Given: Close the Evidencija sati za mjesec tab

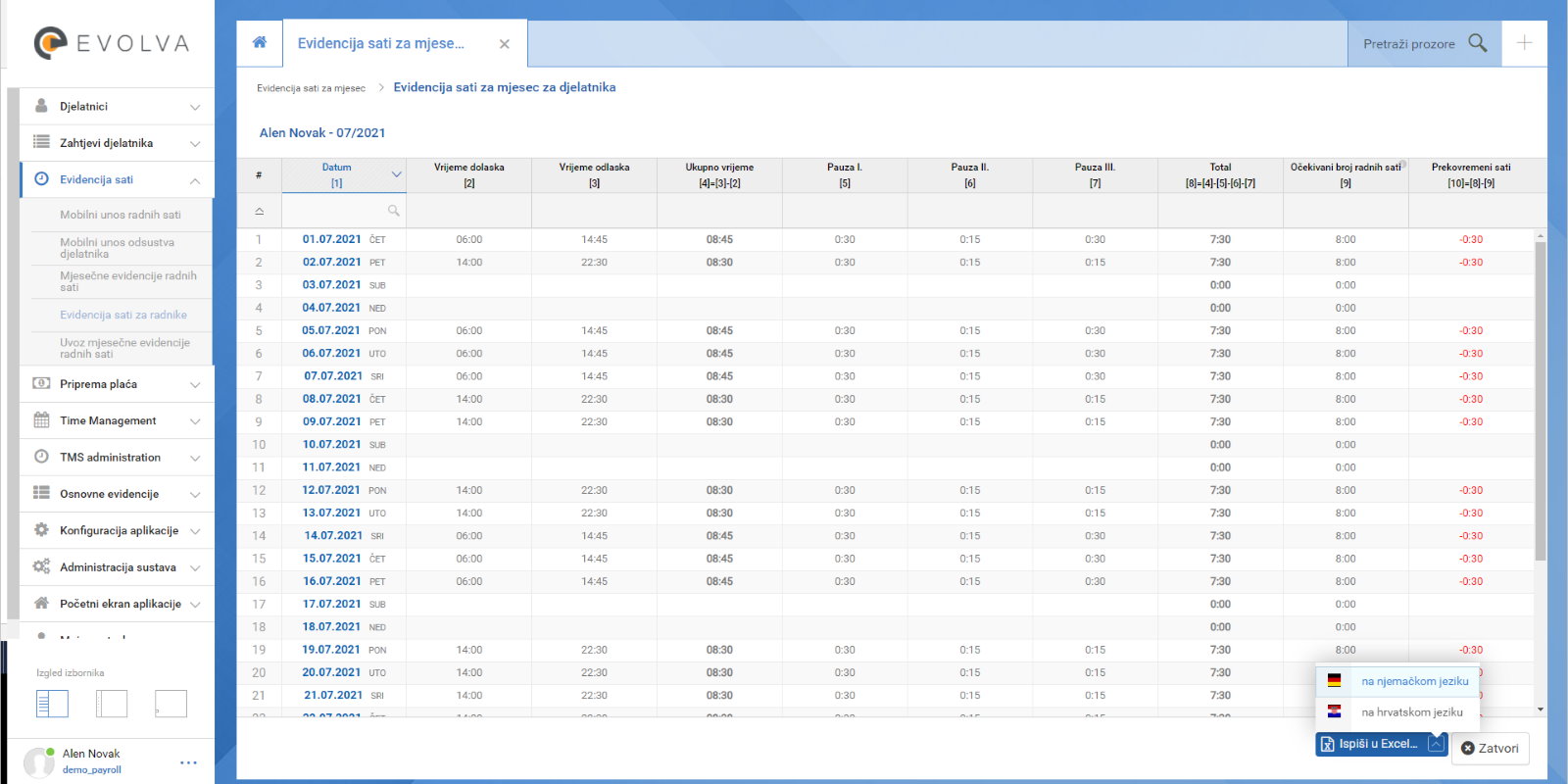Looking at the screenshot, I should point(504,44).
